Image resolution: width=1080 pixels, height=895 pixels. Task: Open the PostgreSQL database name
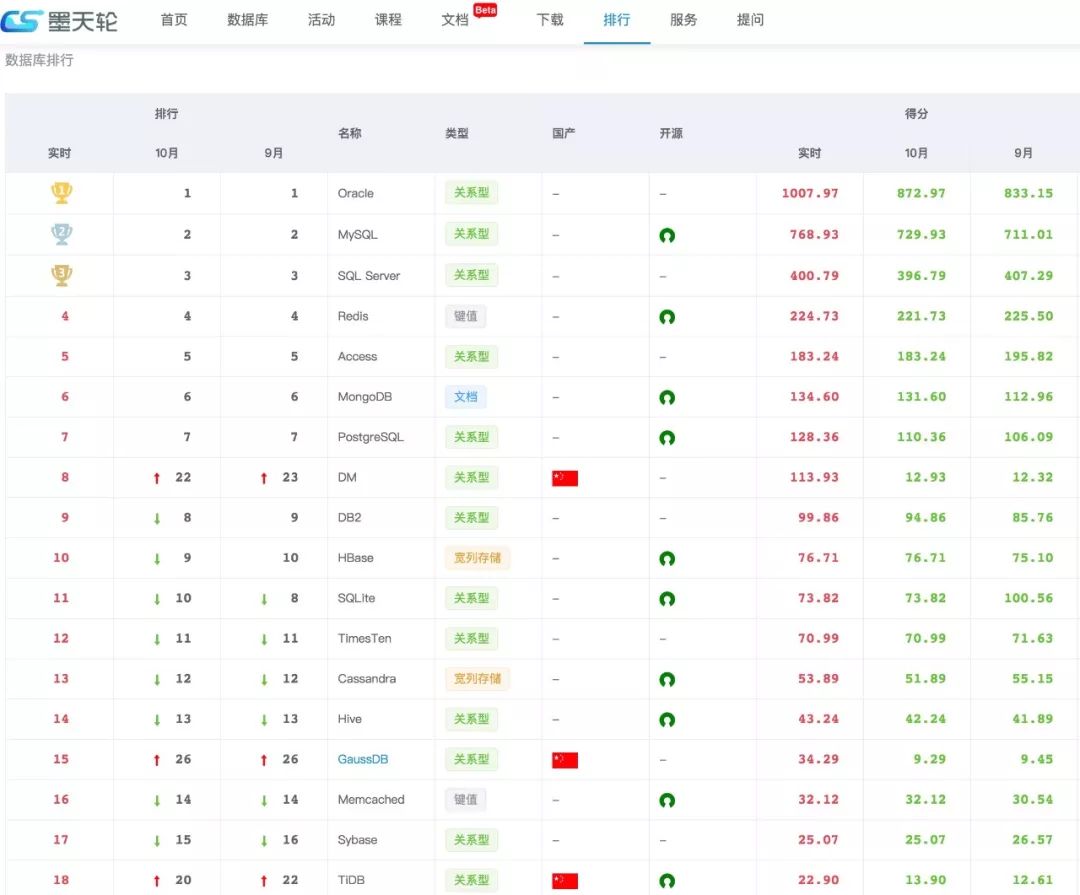[x=371, y=437]
